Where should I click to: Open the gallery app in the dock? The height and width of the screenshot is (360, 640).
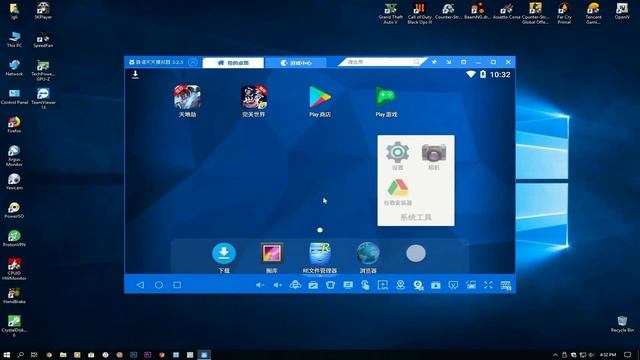[x=271, y=257]
